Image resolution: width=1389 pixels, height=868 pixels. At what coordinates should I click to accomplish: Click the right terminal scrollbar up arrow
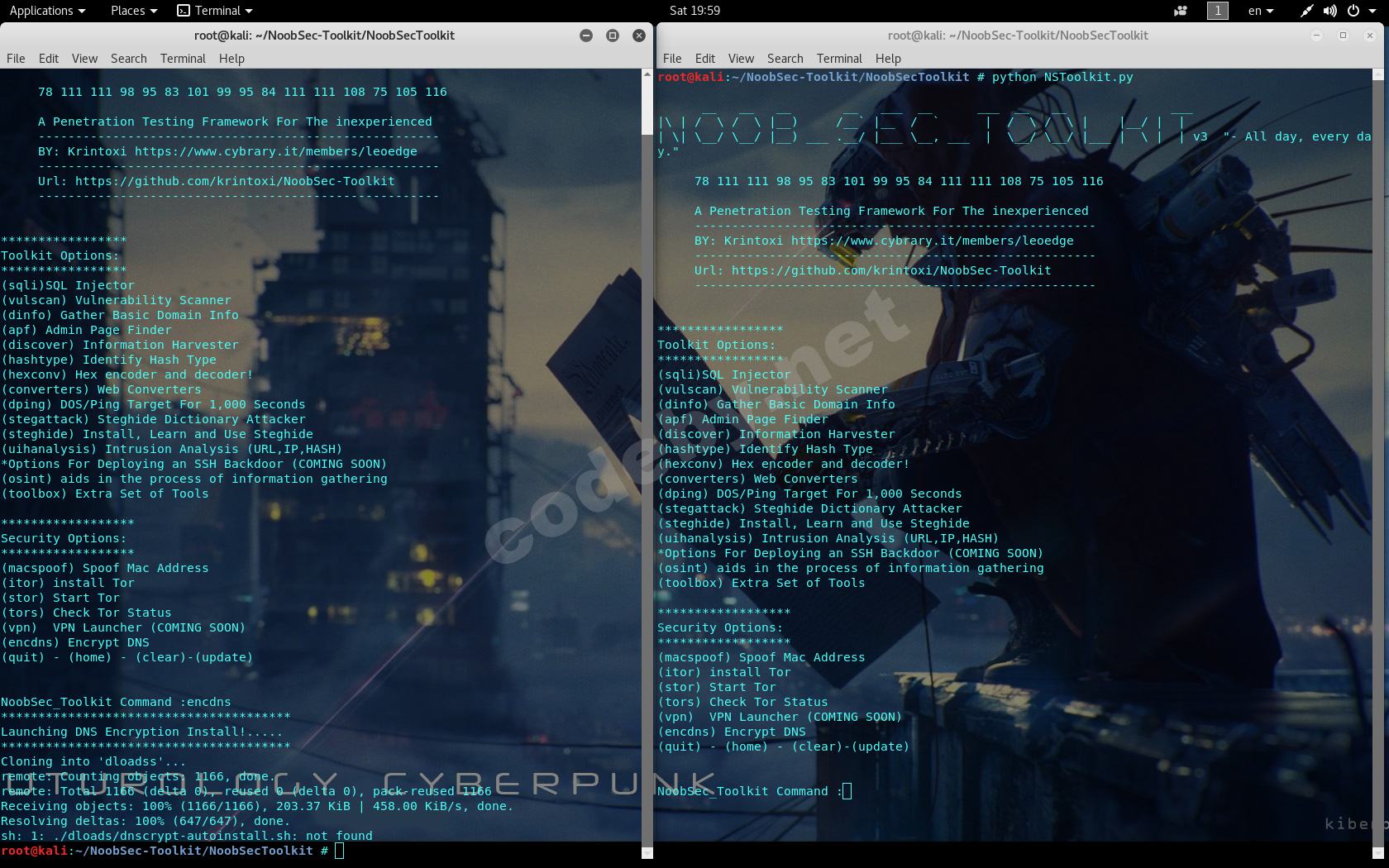coord(1377,74)
